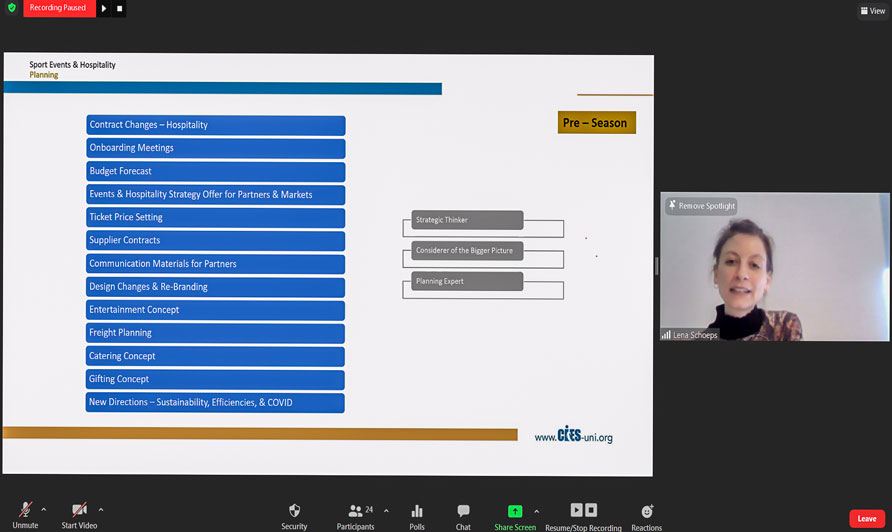
Task: Open the Chat panel
Action: pyautogui.click(x=463, y=516)
